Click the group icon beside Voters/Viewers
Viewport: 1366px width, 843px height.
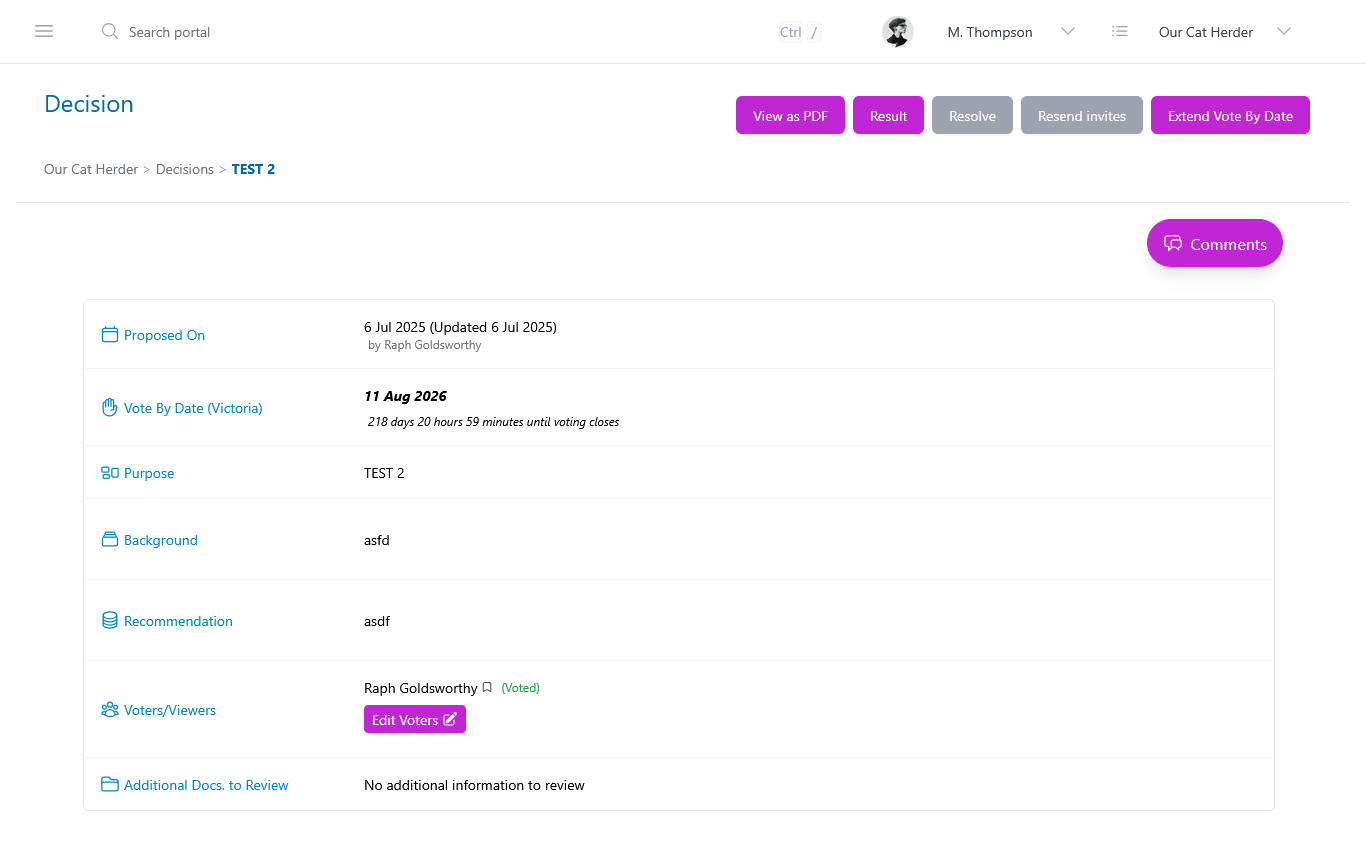(110, 709)
